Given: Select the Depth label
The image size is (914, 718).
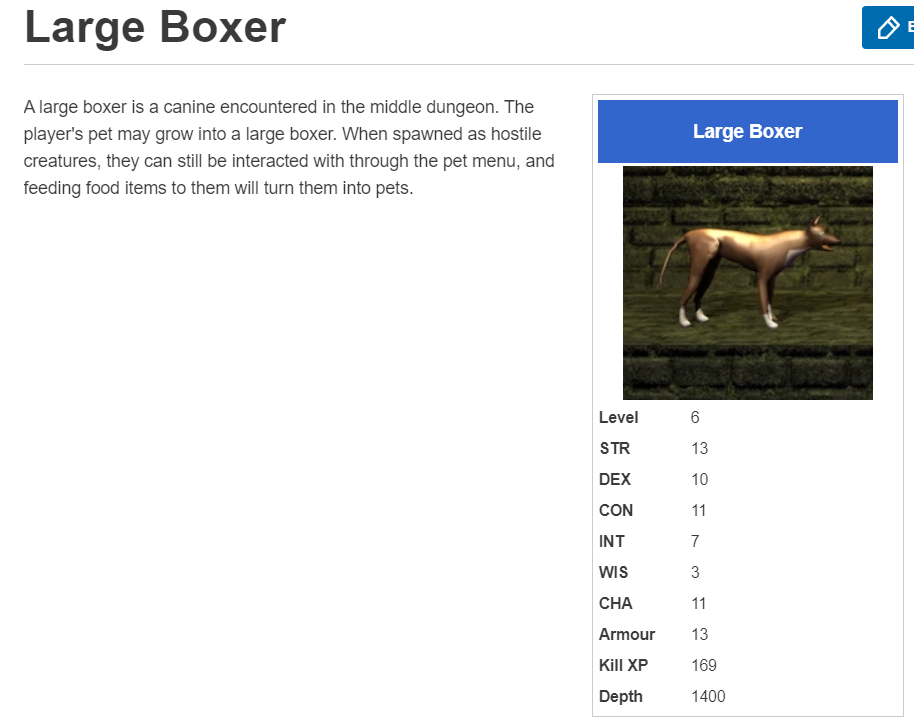Looking at the screenshot, I should click(621, 696).
